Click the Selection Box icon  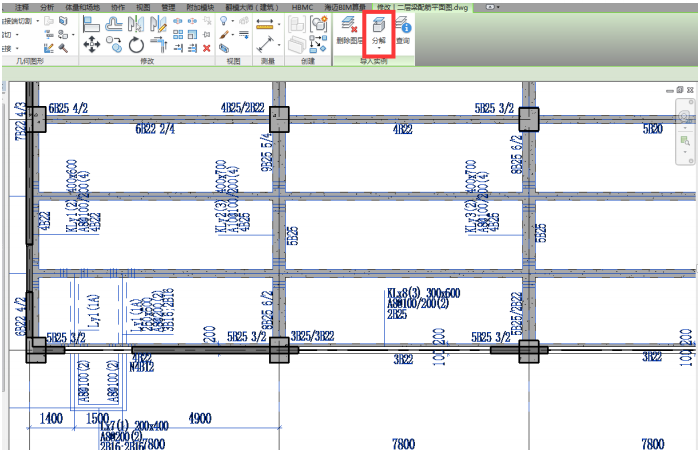(x=224, y=48)
